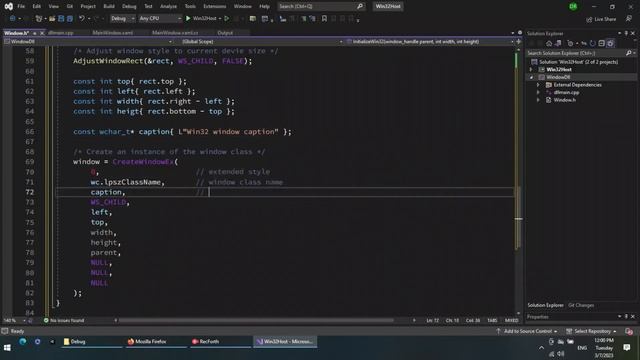Expand dllmain.cpp tree node
Screen dimensions: 640x360
point(538,92)
